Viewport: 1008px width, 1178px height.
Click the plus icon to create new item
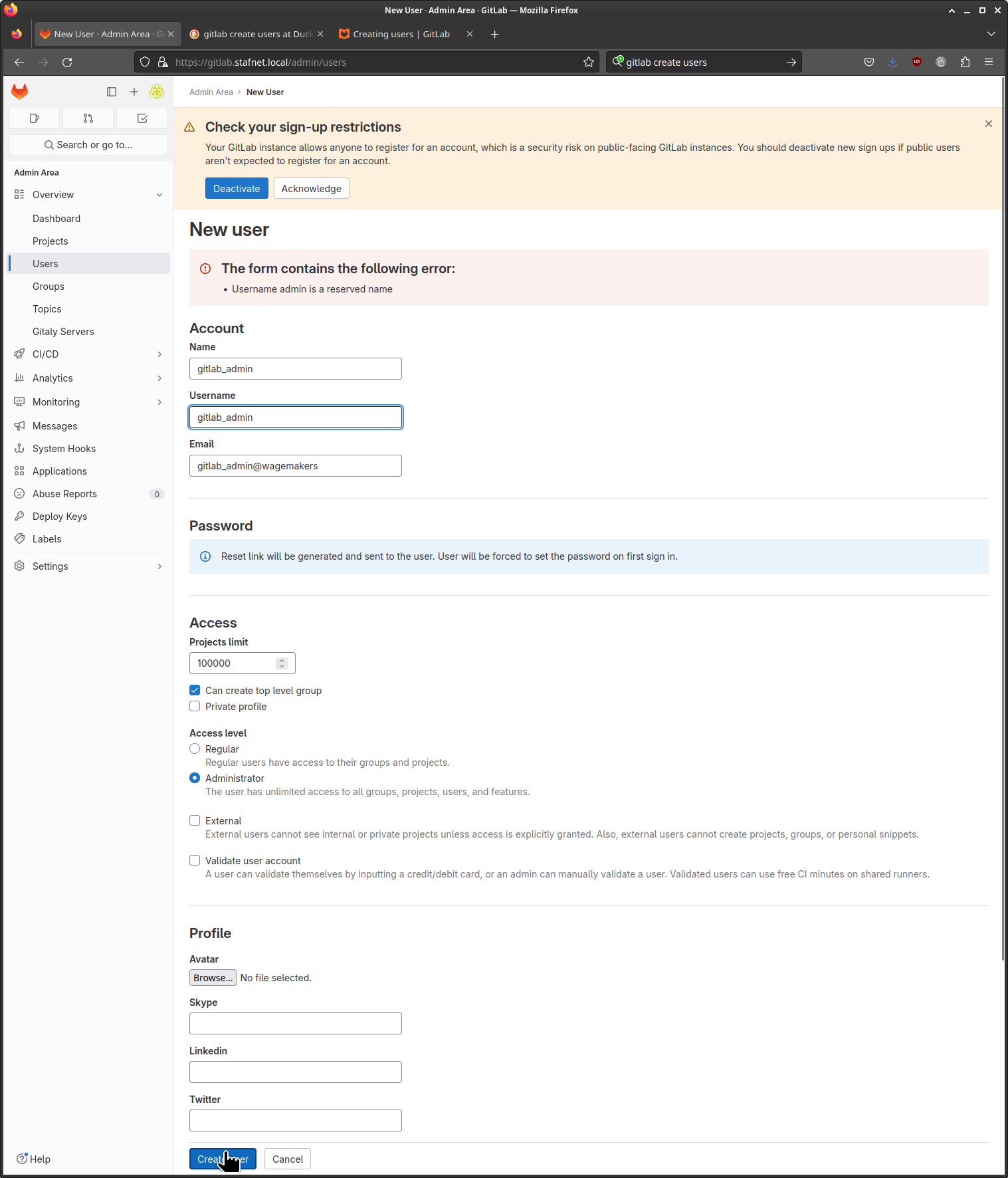coord(134,92)
